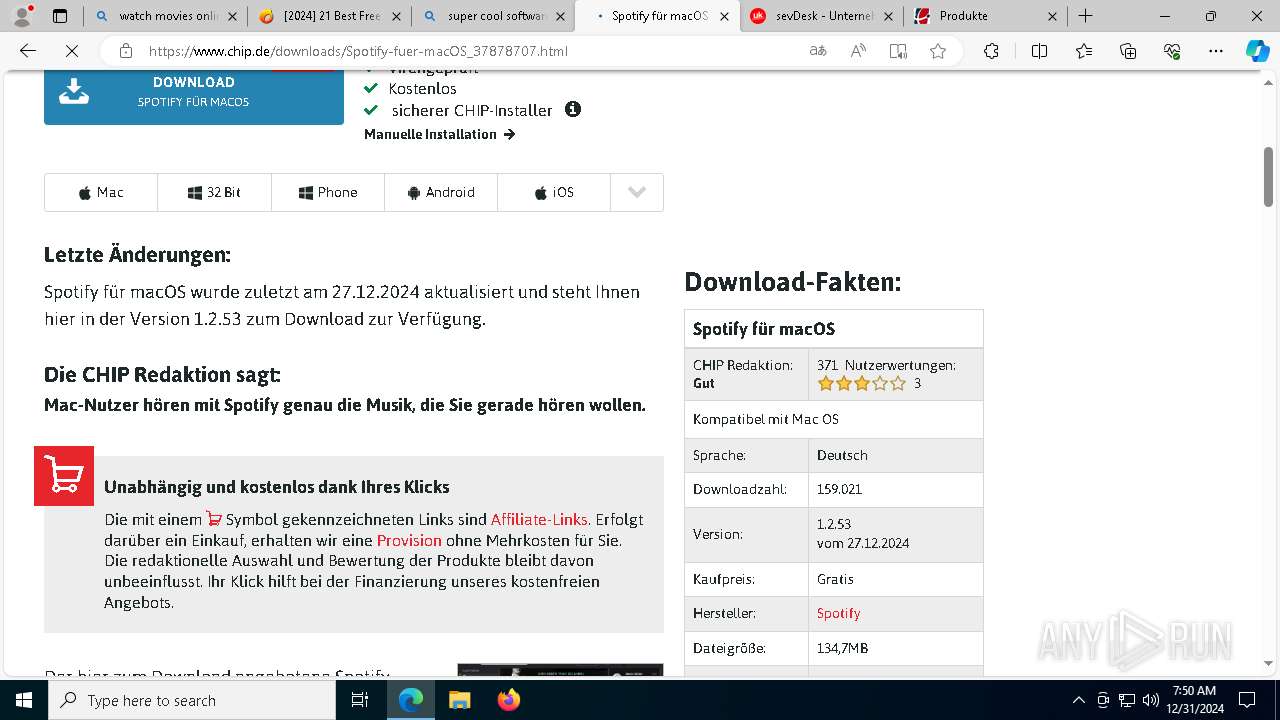Open the collections icon
The image size is (1280, 720).
point(1128,51)
